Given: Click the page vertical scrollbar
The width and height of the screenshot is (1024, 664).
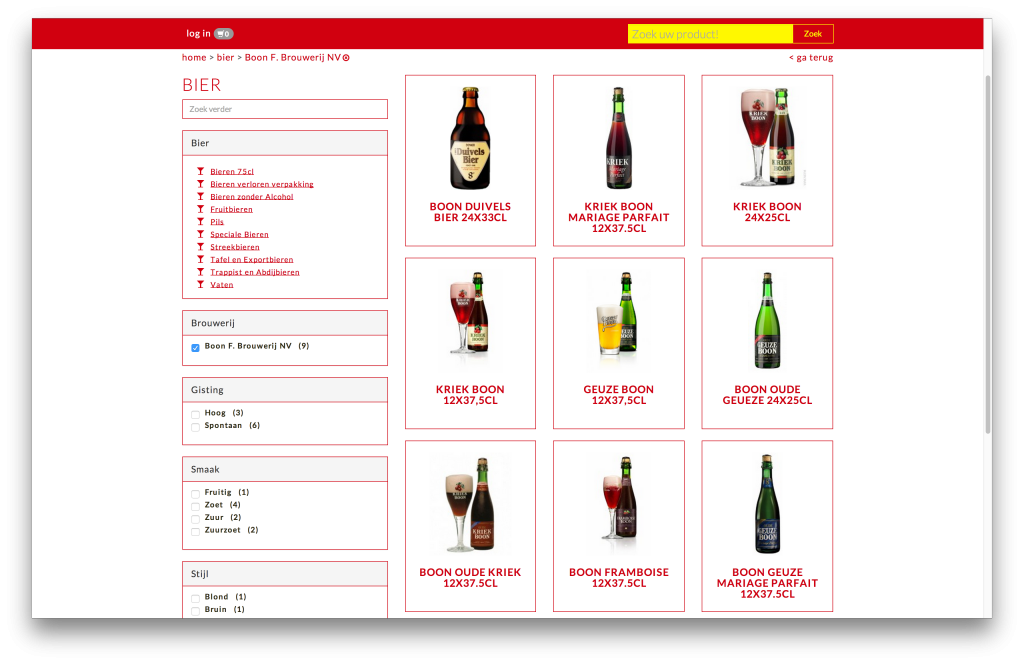Looking at the screenshot, I should tap(988, 250).
